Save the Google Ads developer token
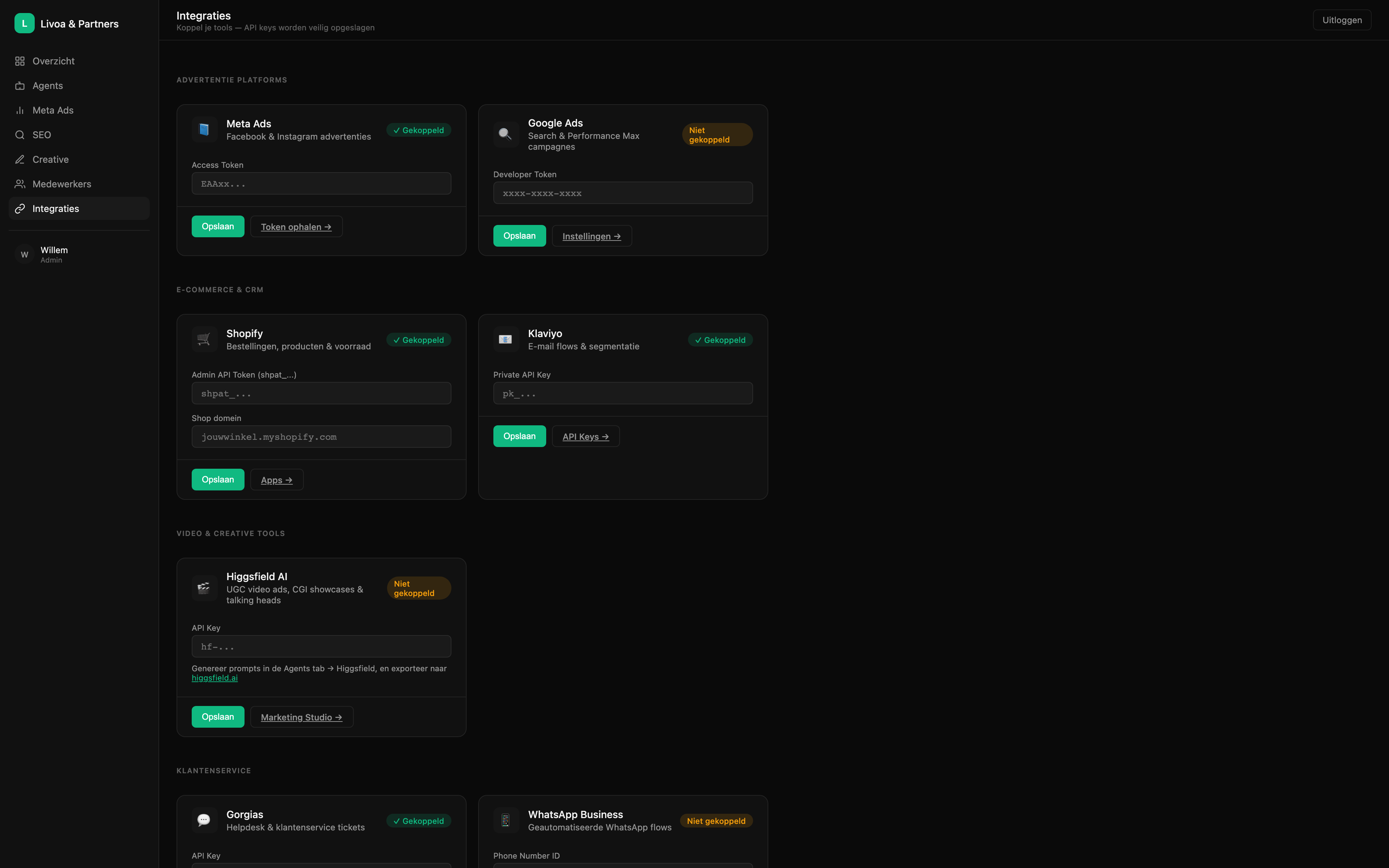 [519, 236]
